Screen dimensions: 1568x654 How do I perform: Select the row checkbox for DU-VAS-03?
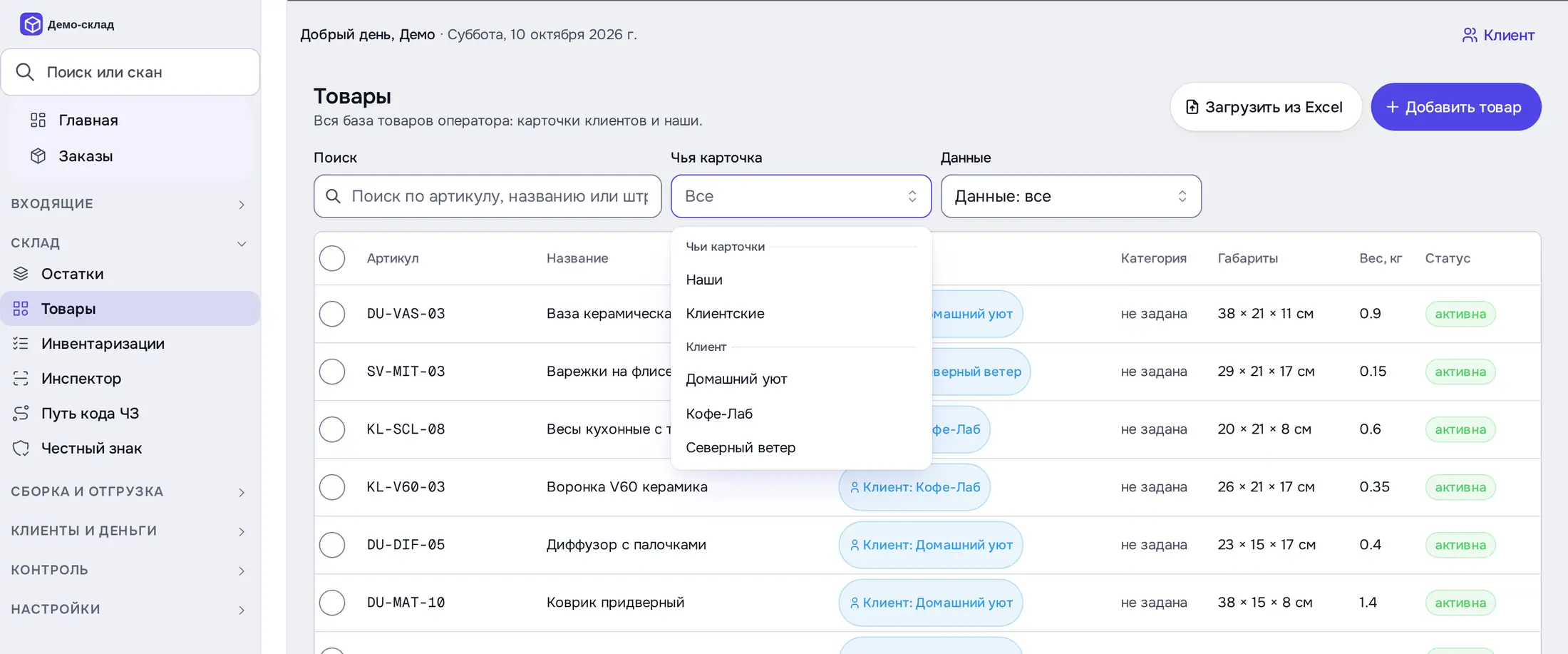click(332, 314)
